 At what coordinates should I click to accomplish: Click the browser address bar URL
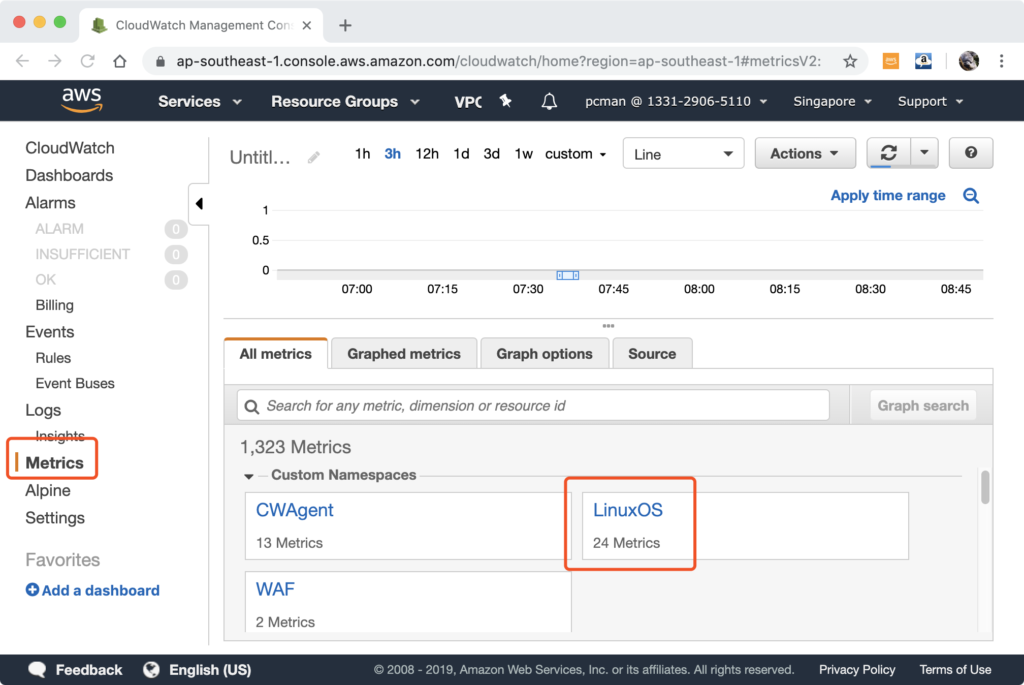pyautogui.click(x=498, y=61)
